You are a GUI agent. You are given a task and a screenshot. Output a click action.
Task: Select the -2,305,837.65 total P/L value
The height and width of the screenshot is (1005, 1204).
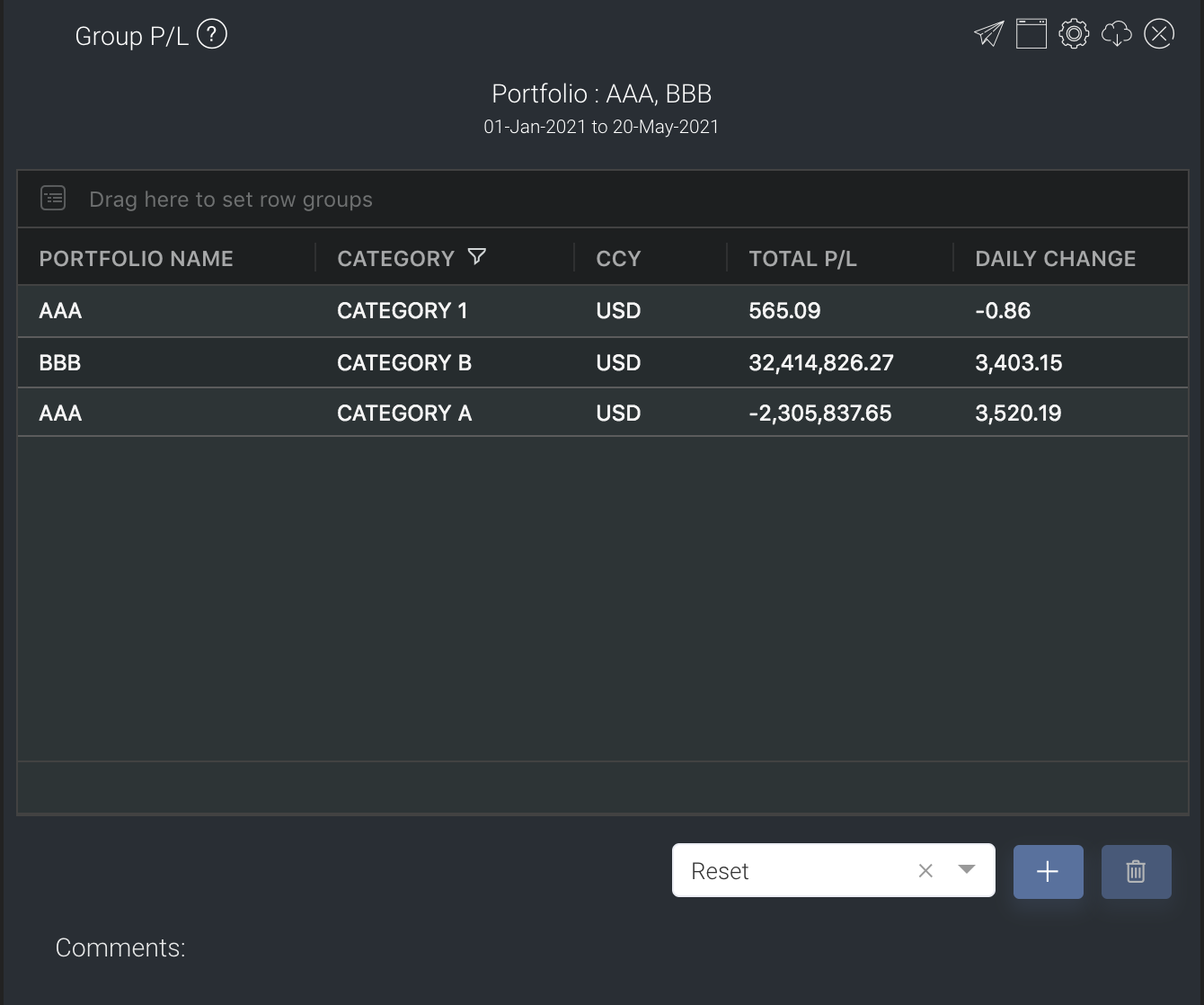click(820, 414)
